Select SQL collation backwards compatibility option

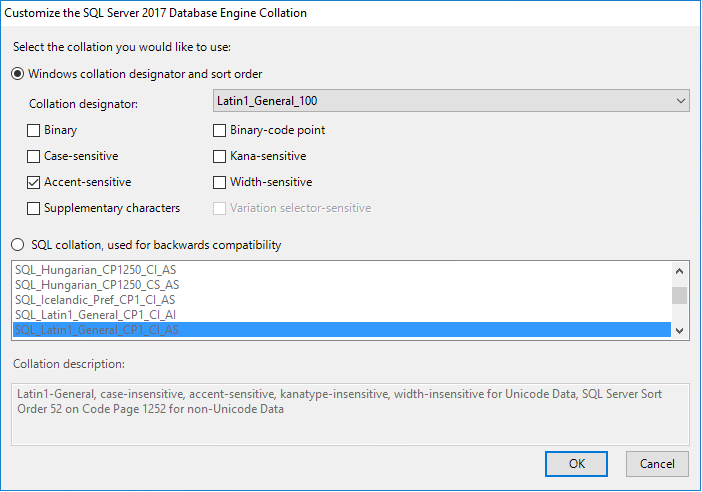[18, 245]
